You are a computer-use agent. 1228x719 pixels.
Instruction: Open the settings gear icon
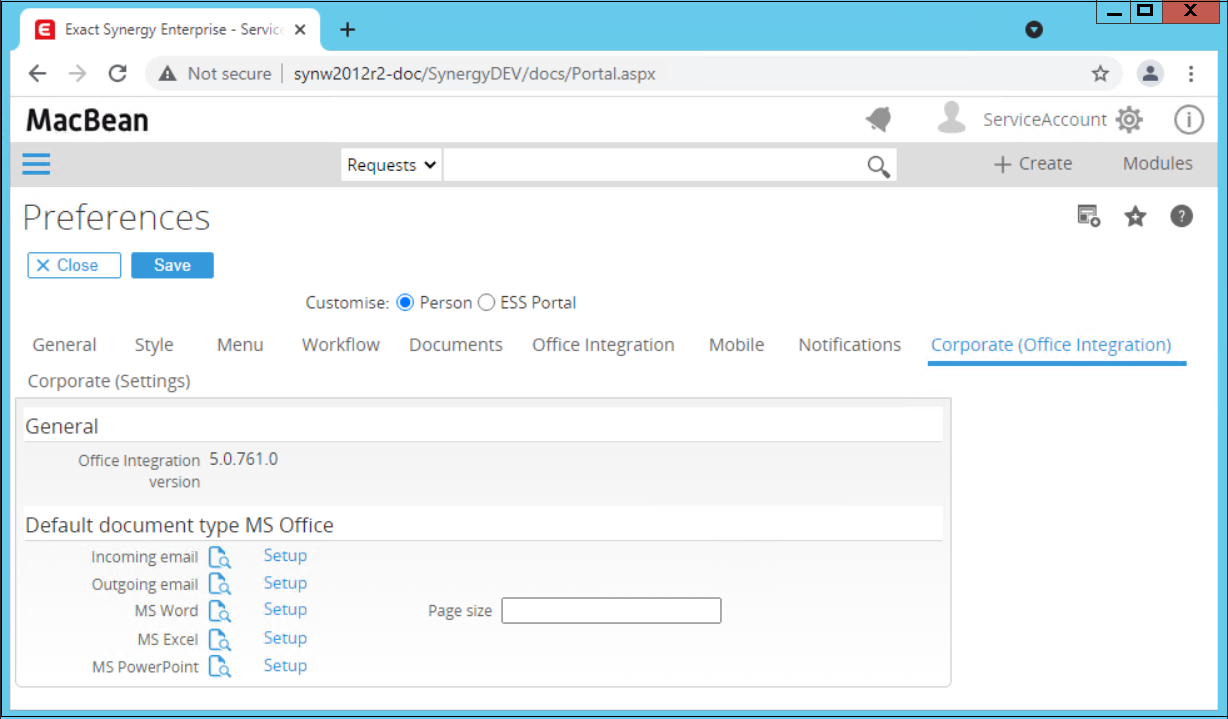click(1129, 120)
